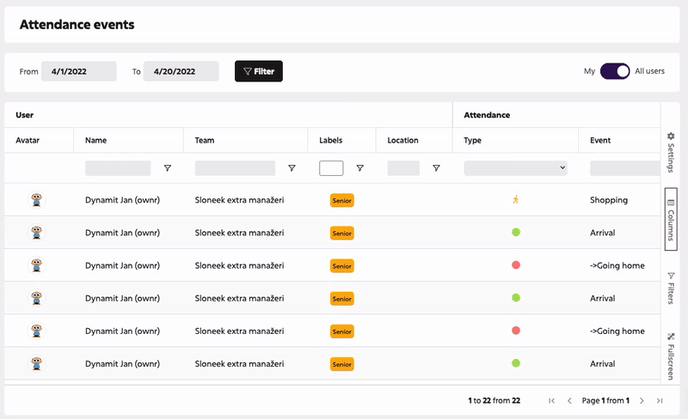688x419 pixels.
Task: Click the first row's Senior label
Action: pos(342,200)
